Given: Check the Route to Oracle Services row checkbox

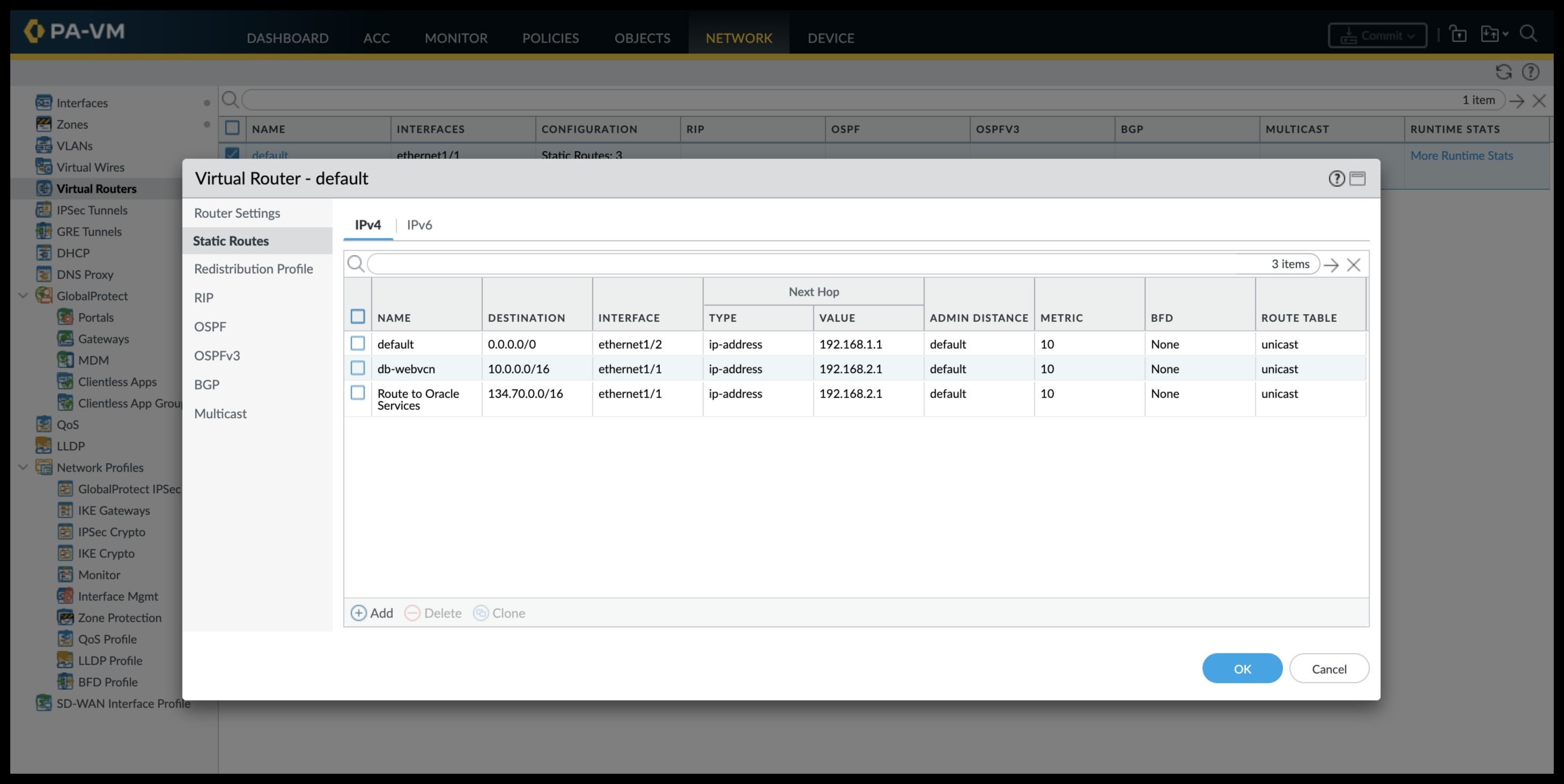Looking at the screenshot, I should (357, 393).
